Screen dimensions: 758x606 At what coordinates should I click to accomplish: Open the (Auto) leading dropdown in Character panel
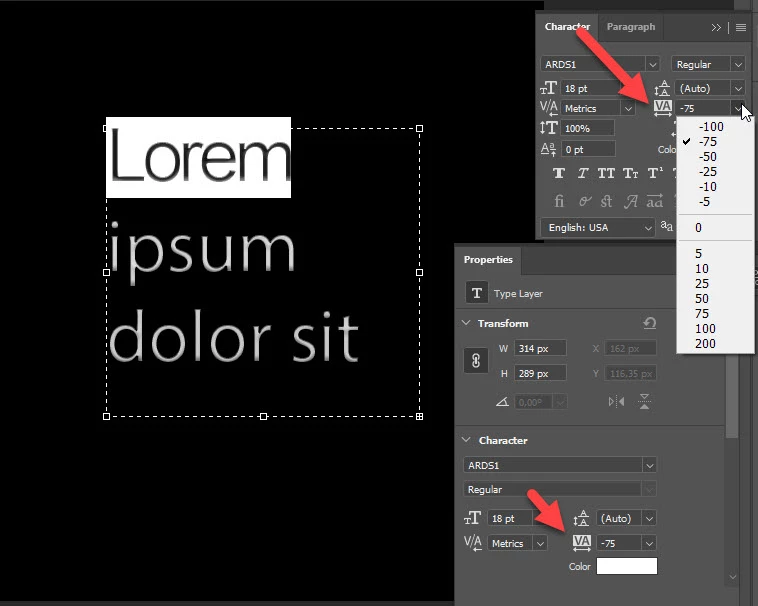click(x=738, y=88)
